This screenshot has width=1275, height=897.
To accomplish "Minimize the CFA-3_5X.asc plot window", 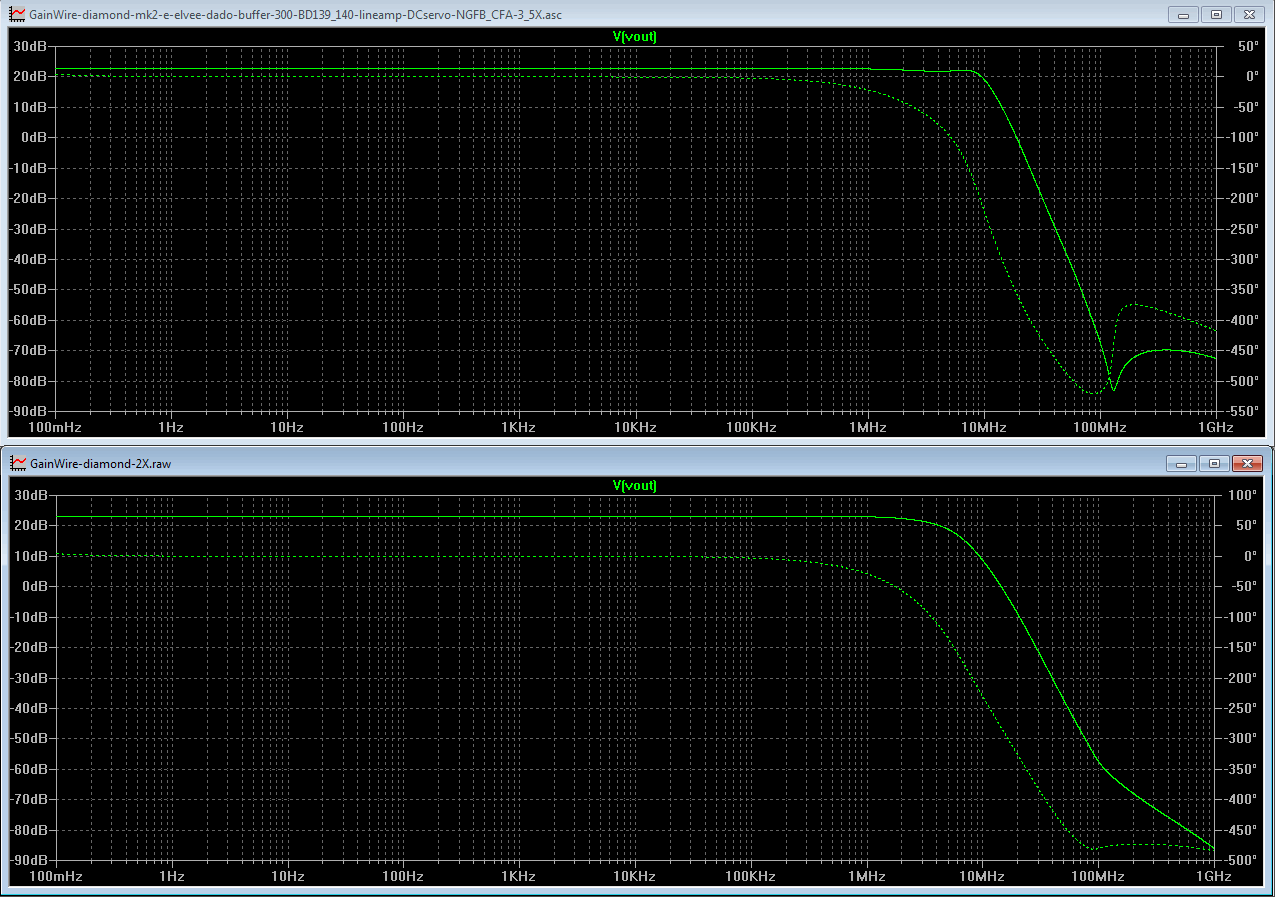I will [x=1185, y=15].
